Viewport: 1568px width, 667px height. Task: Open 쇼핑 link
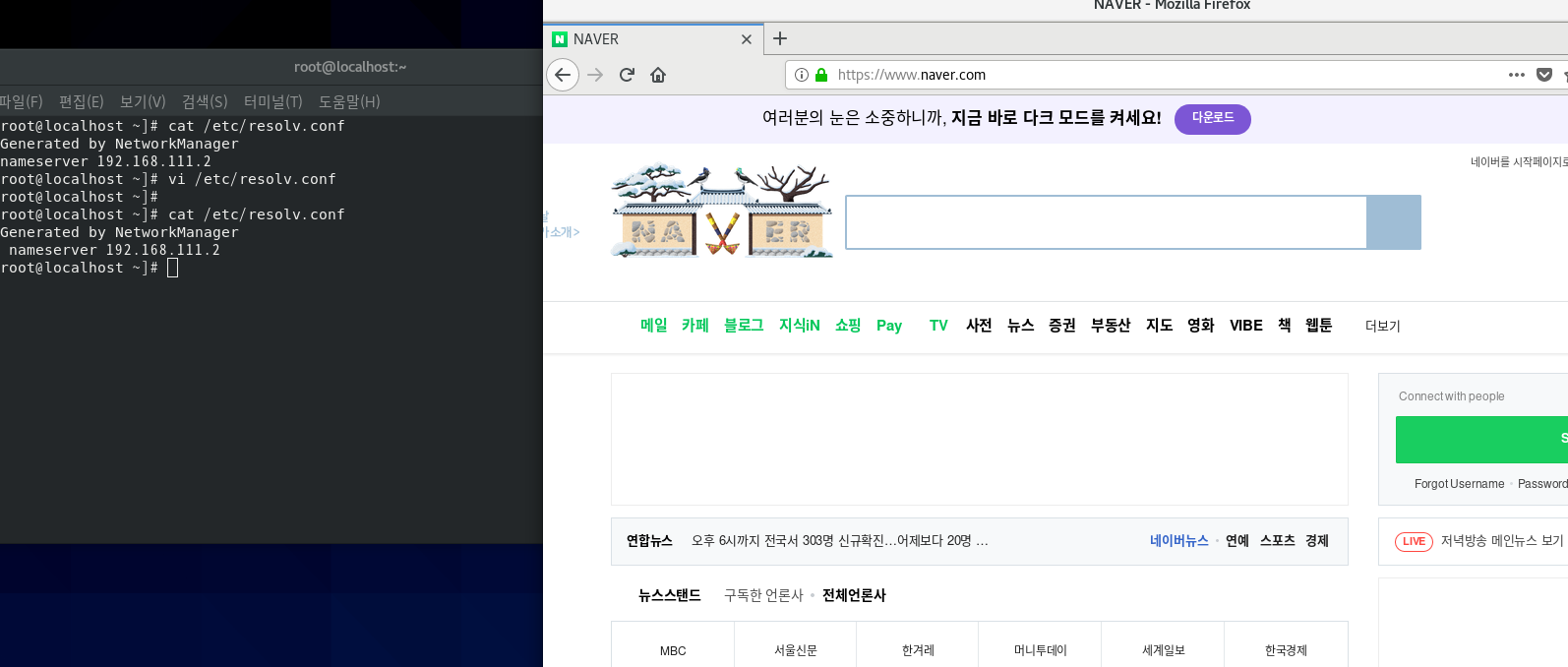(848, 326)
